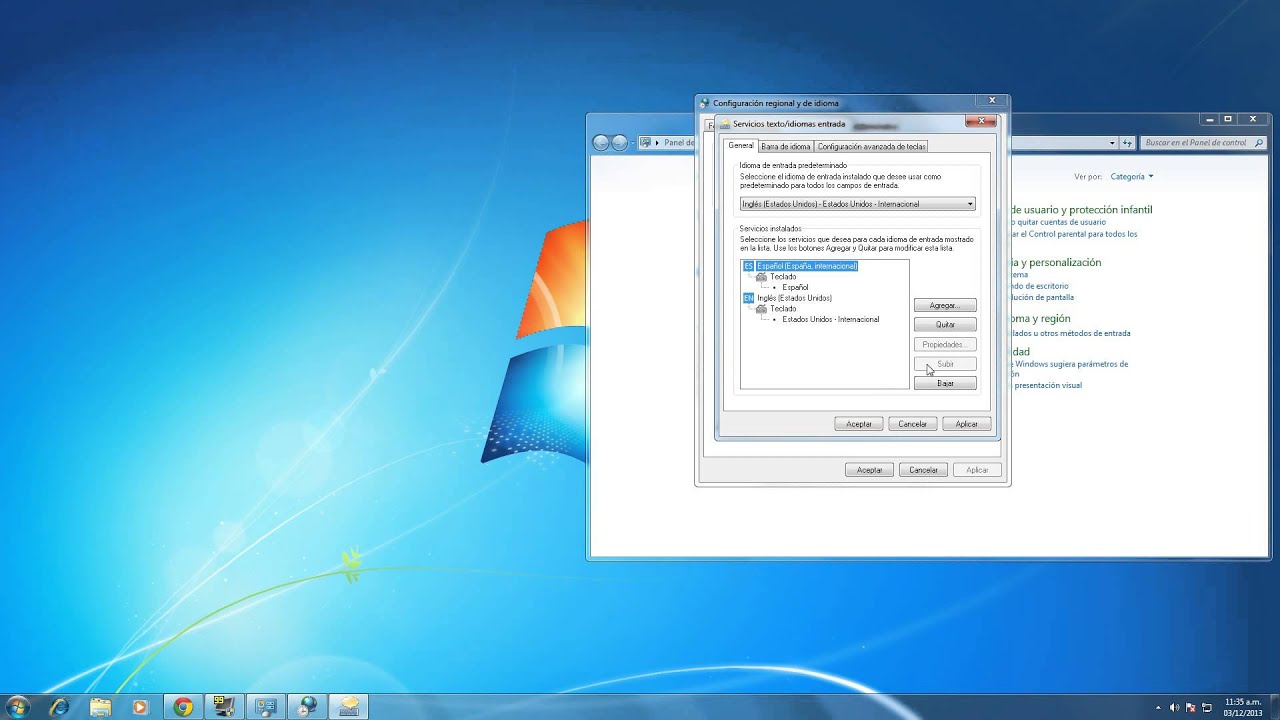Open address bar history dropdown in Control Panel
The width and height of the screenshot is (1280, 720).
click(1112, 143)
